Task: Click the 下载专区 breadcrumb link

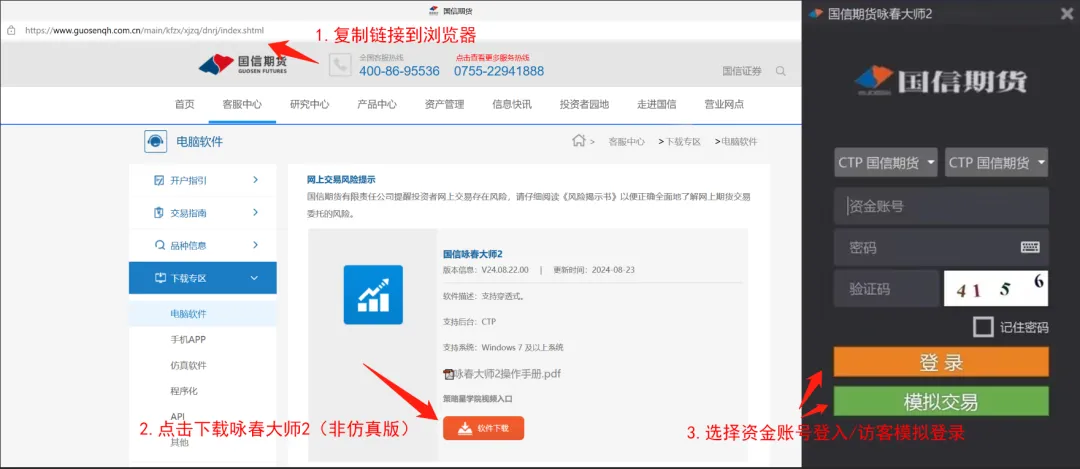Action: coord(682,141)
